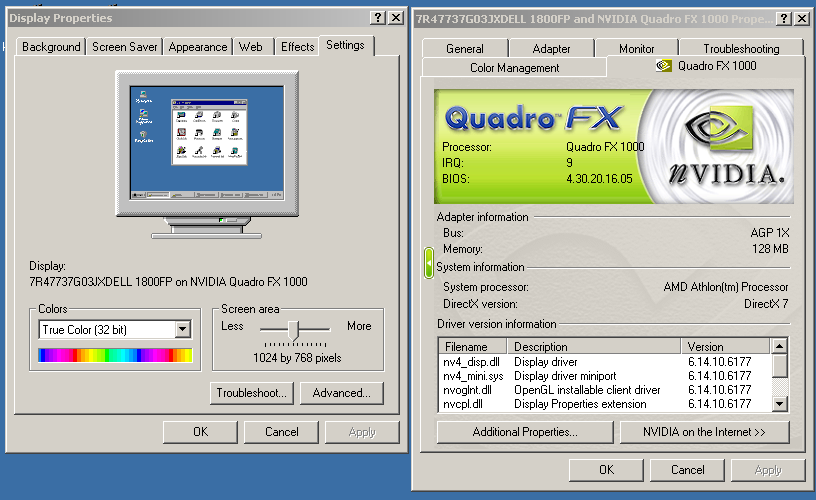Screen dimensions: 816x500
Task: Click the NVIDIA logo in the Quadro FX banner
Action: [x=726, y=146]
